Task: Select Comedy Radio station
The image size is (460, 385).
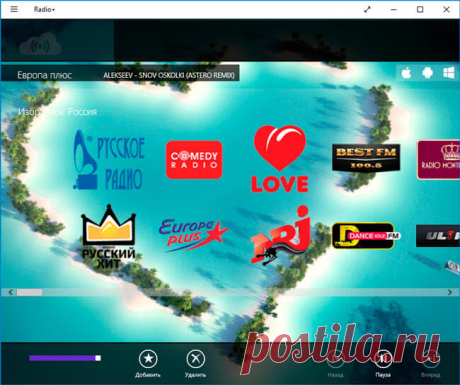Action: [194, 160]
